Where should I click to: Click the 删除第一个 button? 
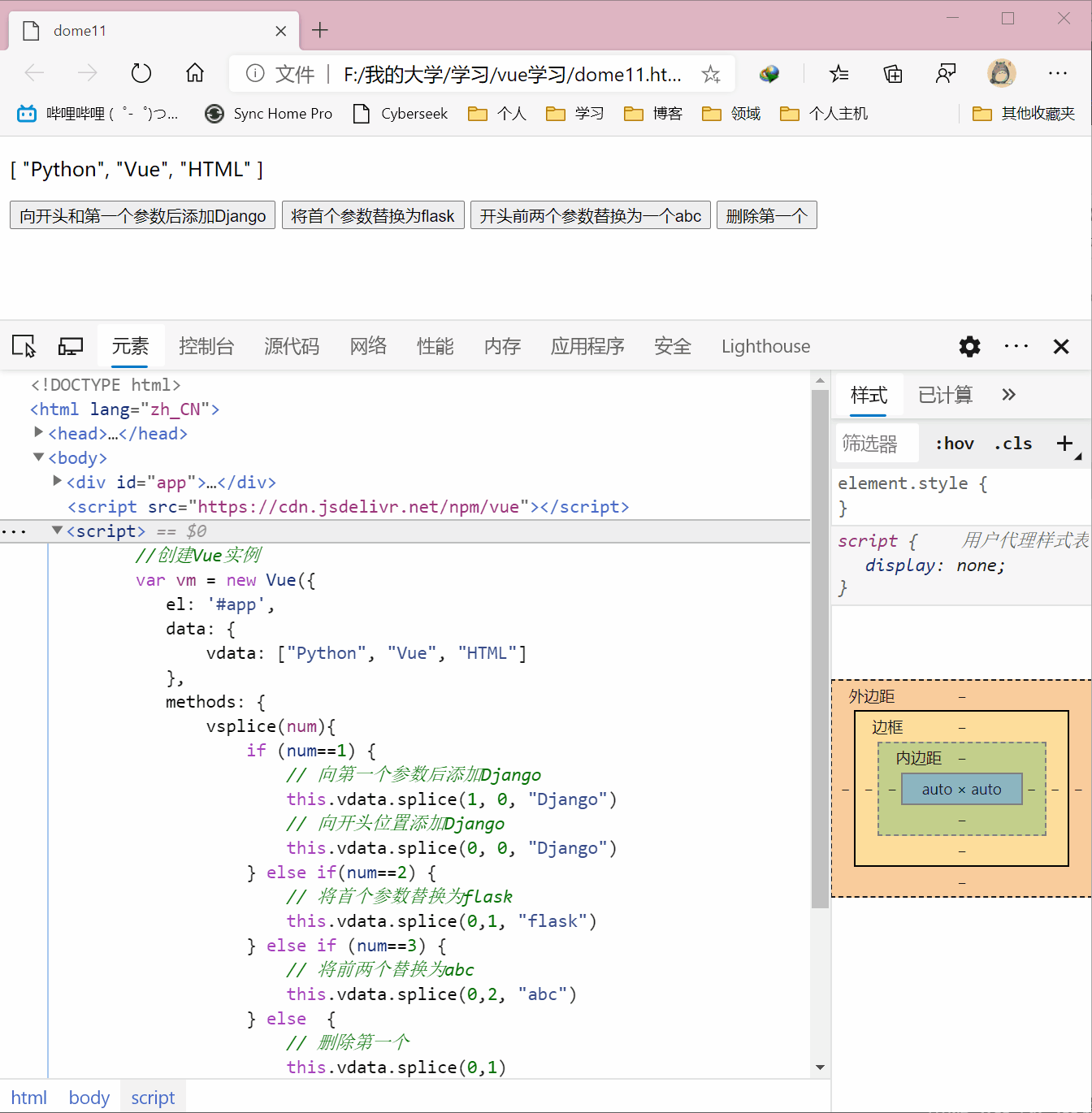(766, 215)
